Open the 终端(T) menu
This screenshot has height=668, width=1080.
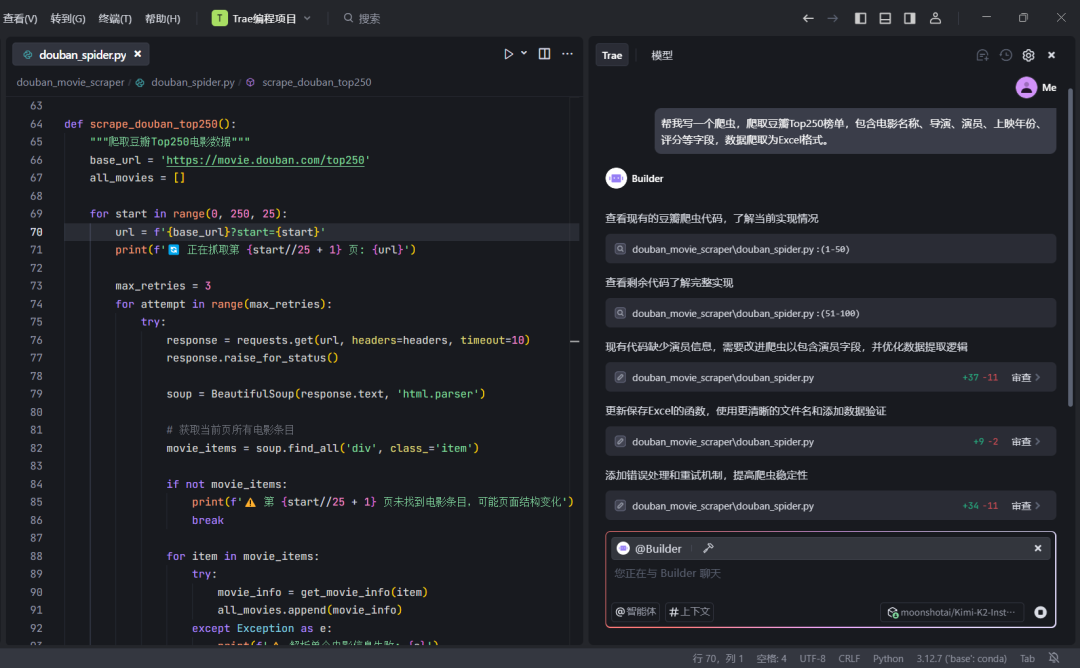115,19
